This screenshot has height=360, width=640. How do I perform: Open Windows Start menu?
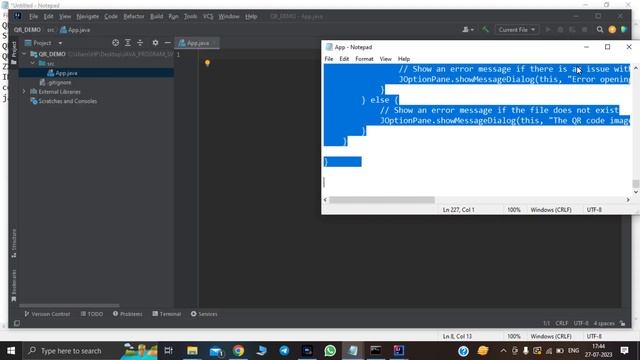[11, 351]
